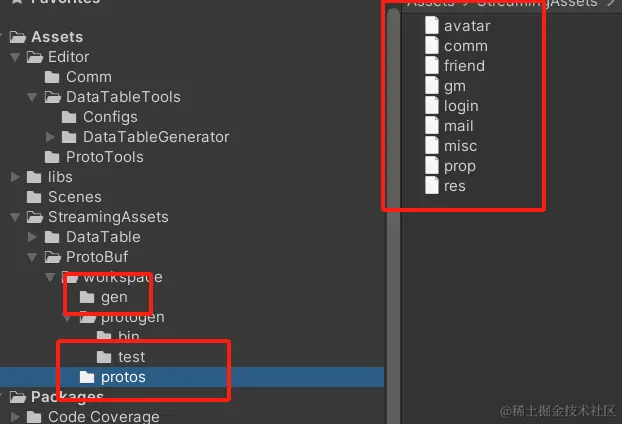Expand the libs folder arrow
Image resolution: width=622 pixels, height=424 pixels.
click(x=15, y=177)
